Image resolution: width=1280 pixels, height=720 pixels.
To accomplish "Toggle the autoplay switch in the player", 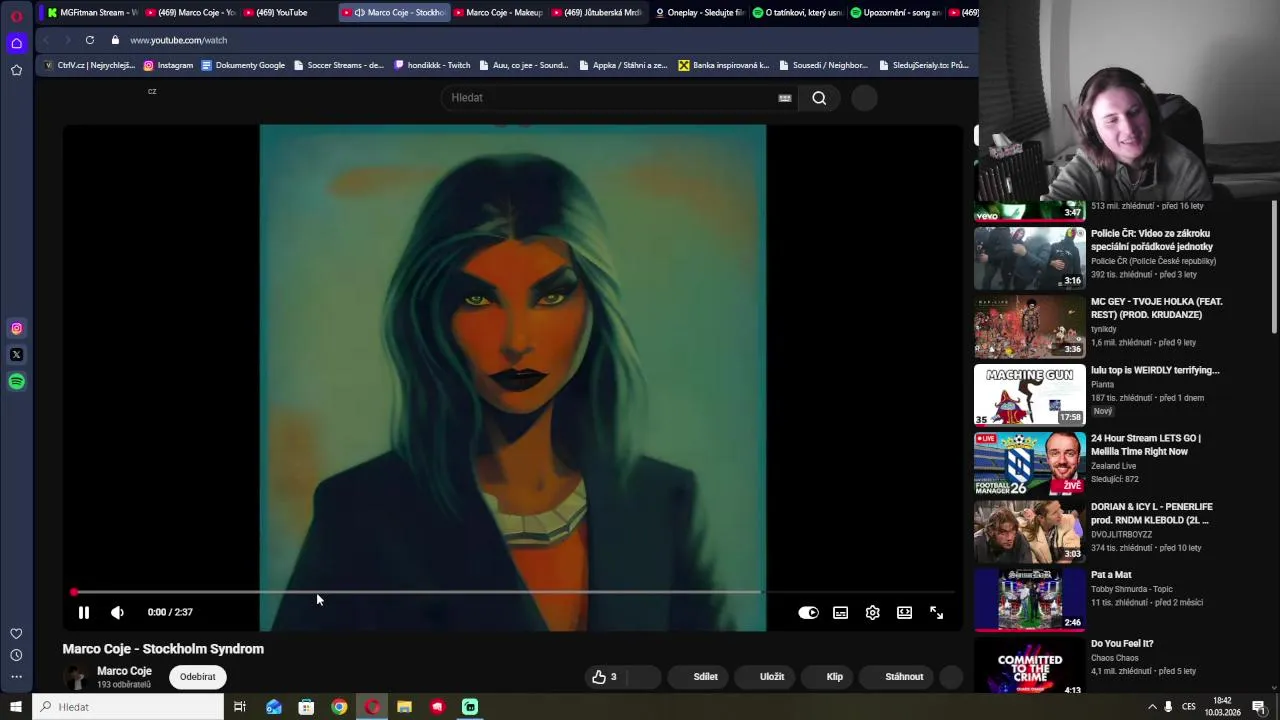I will pyautogui.click(x=808, y=612).
